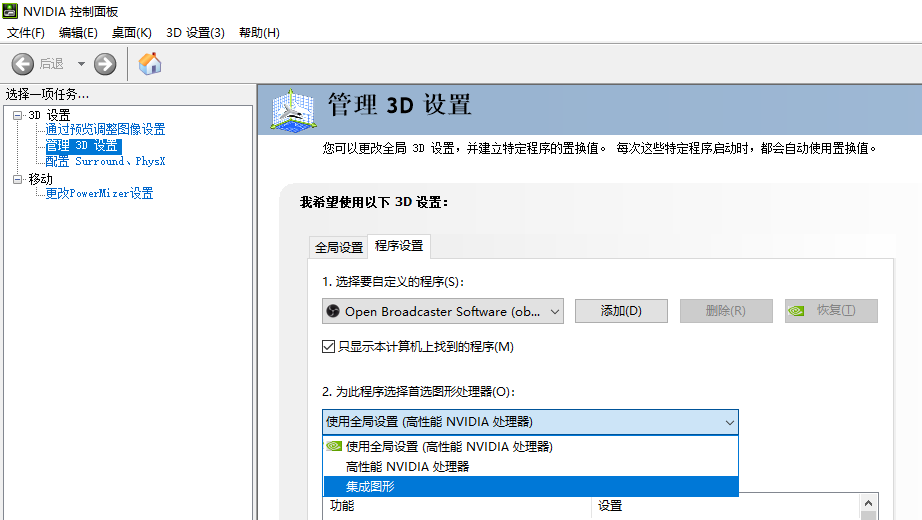922x520 pixels.
Task: Click the Back arrow toolbar button
Action: 23,64
